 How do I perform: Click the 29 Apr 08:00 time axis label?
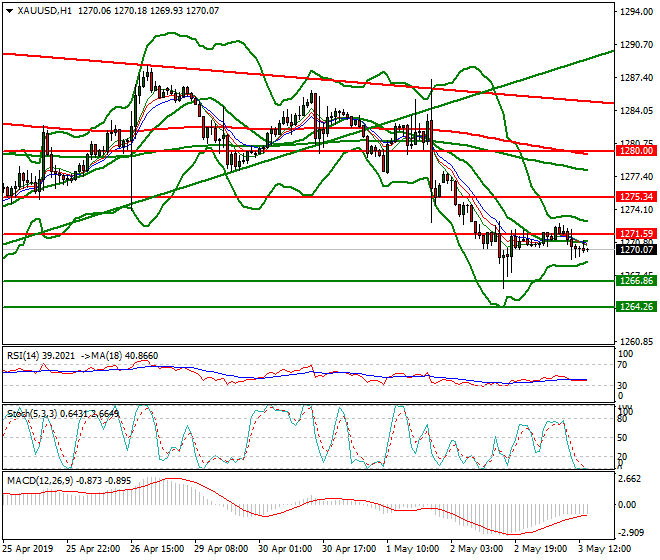[221, 549]
